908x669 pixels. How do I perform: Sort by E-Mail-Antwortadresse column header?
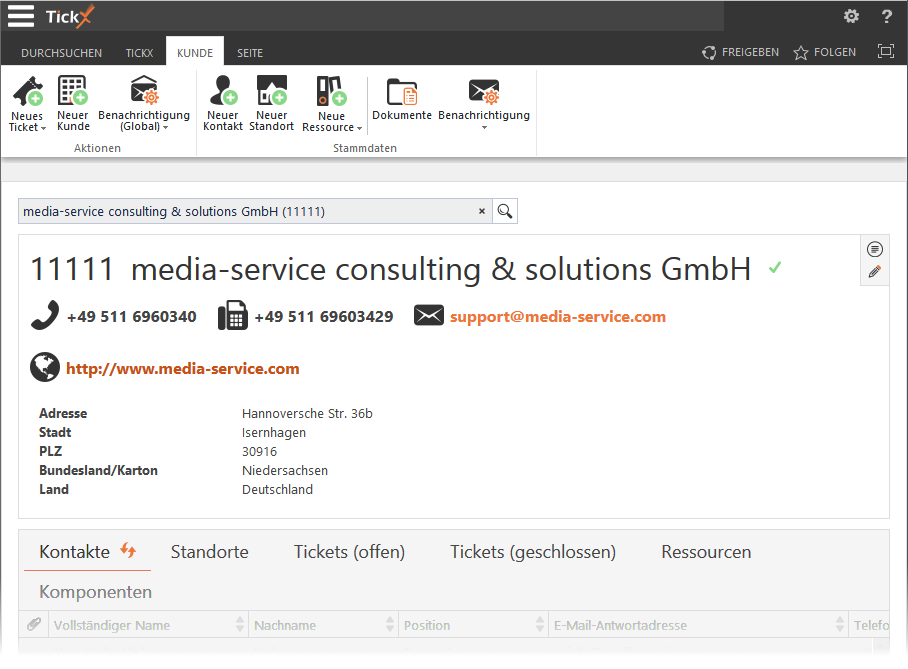click(698, 625)
